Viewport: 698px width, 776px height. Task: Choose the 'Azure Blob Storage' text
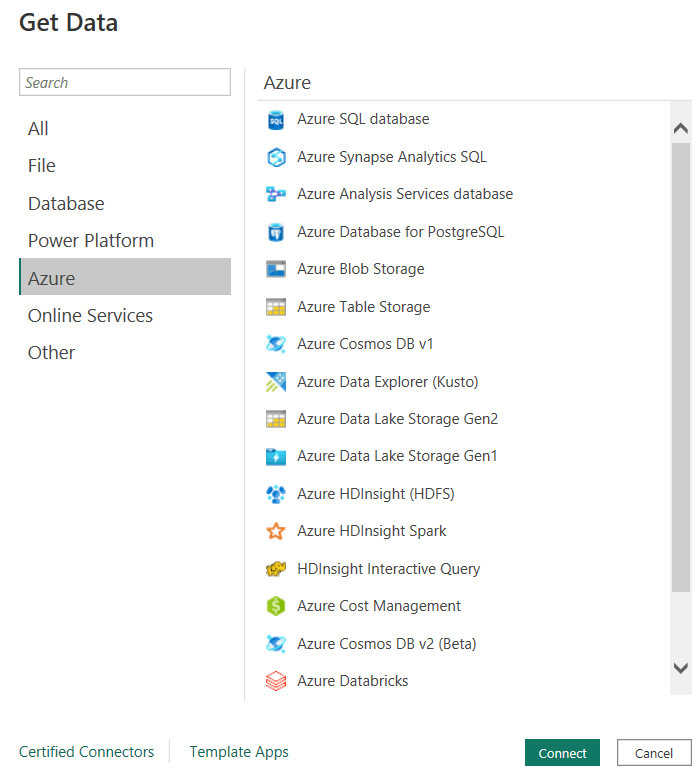coord(360,269)
